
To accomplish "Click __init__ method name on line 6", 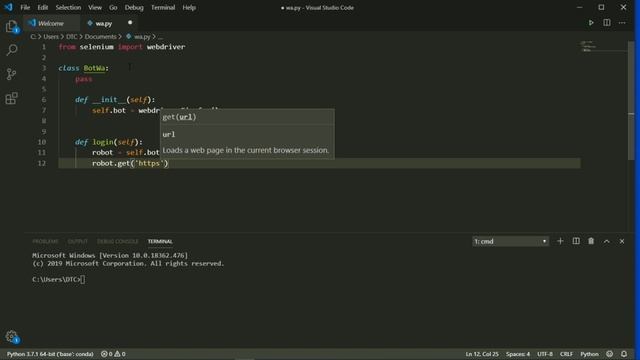I will 109,100.
